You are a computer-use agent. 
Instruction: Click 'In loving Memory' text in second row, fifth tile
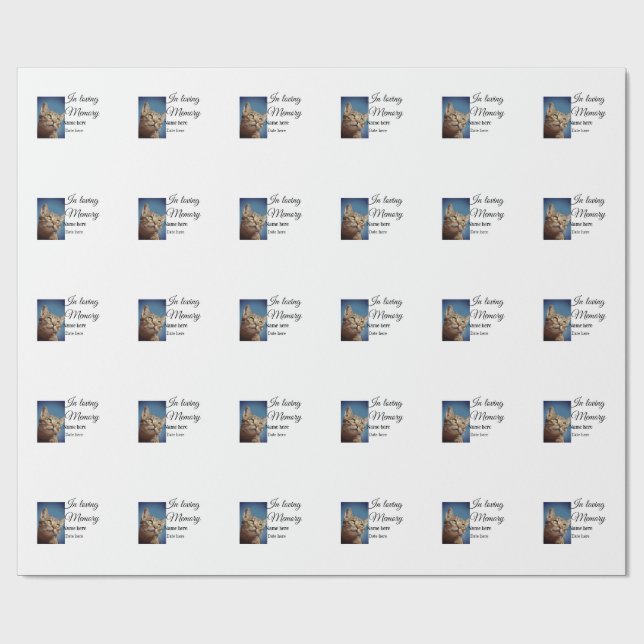click(487, 208)
